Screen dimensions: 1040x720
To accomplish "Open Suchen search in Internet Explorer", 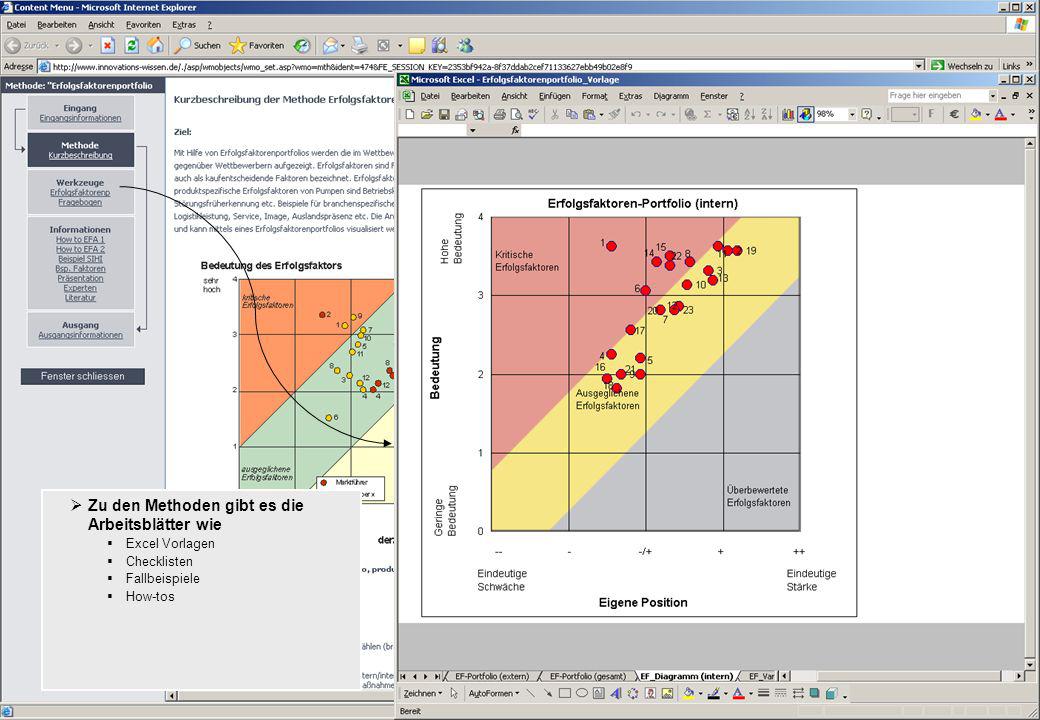I will click(x=197, y=46).
